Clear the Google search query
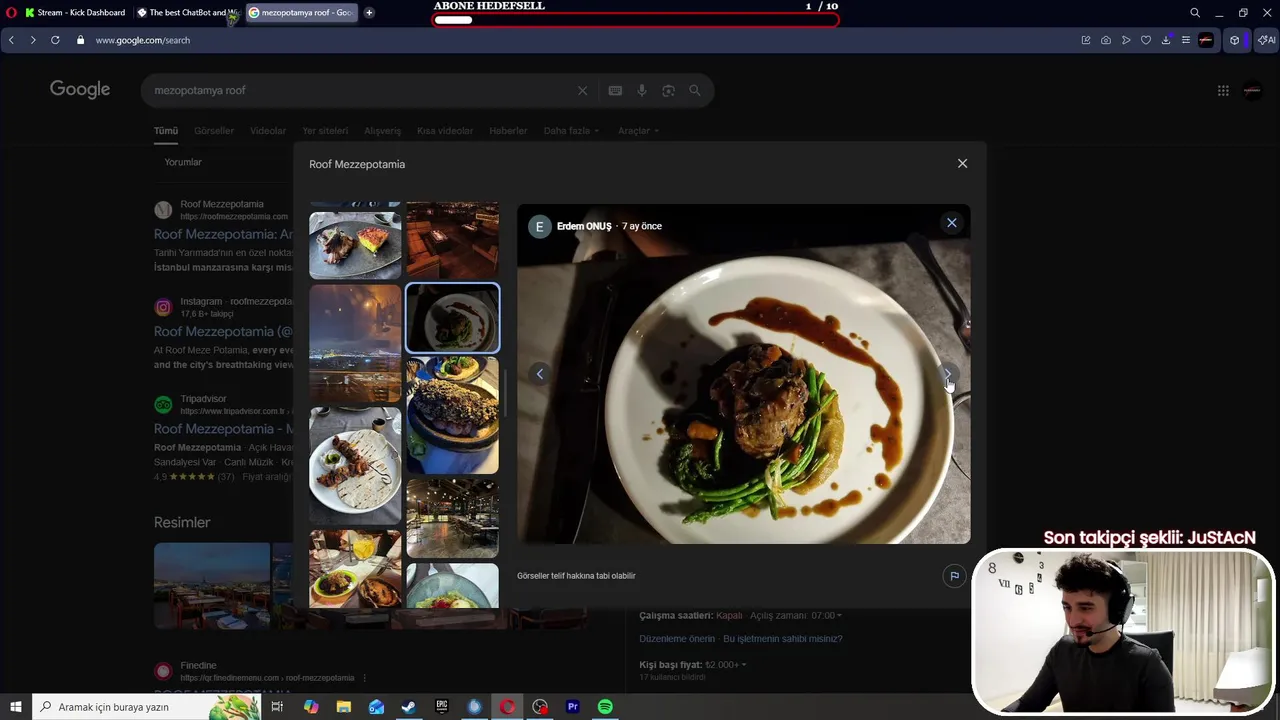Image resolution: width=1280 pixels, height=720 pixels. pos(582,90)
